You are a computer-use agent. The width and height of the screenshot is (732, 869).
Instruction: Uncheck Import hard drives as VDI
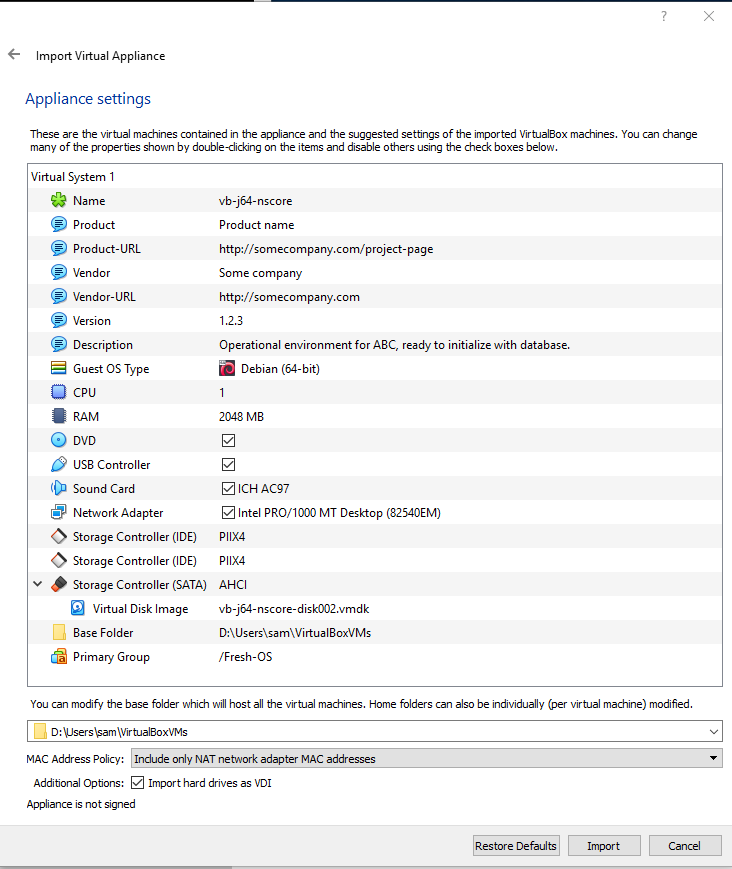pyautogui.click(x=137, y=782)
